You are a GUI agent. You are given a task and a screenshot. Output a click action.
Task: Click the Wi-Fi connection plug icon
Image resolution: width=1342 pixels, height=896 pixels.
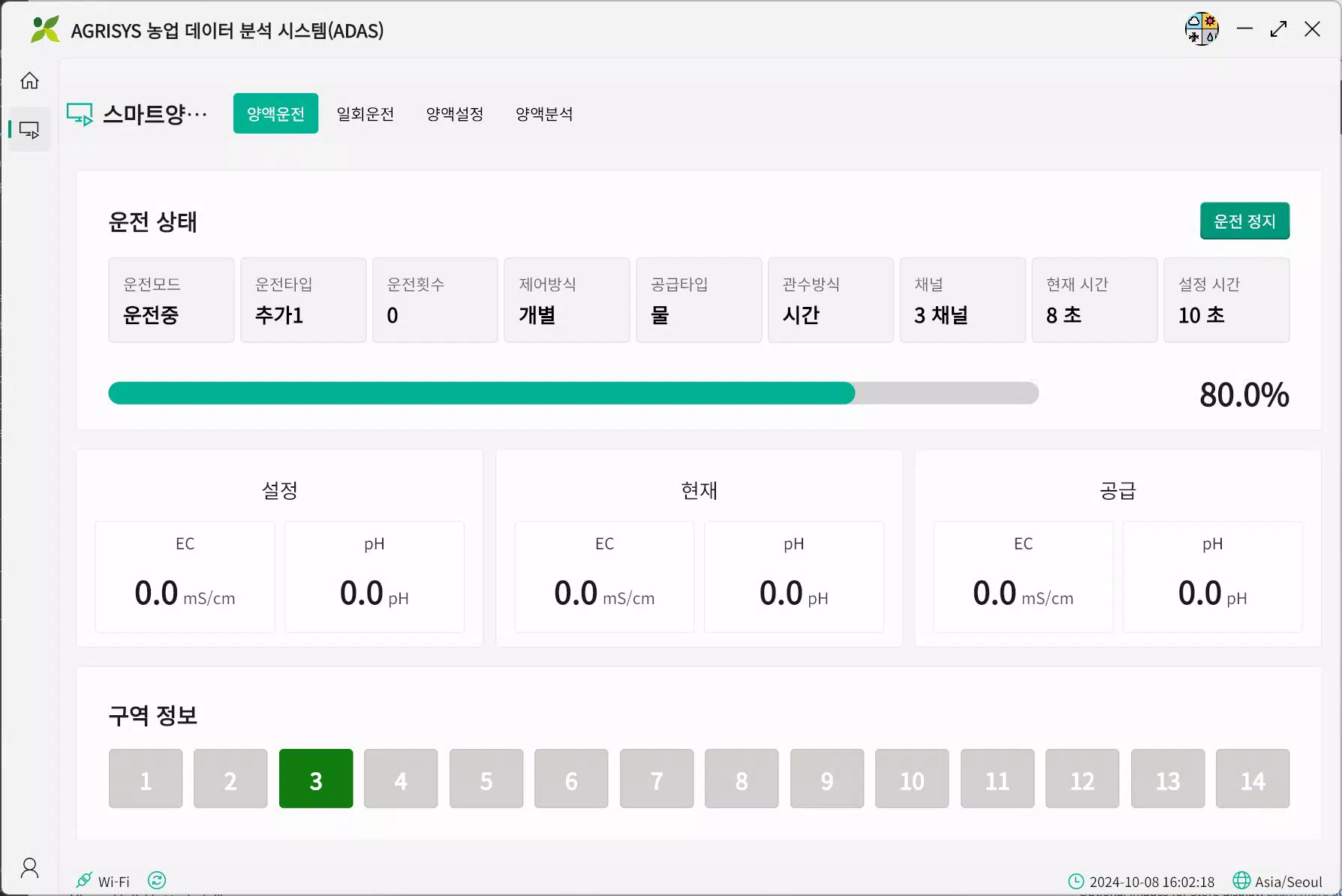tap(84, 880)
